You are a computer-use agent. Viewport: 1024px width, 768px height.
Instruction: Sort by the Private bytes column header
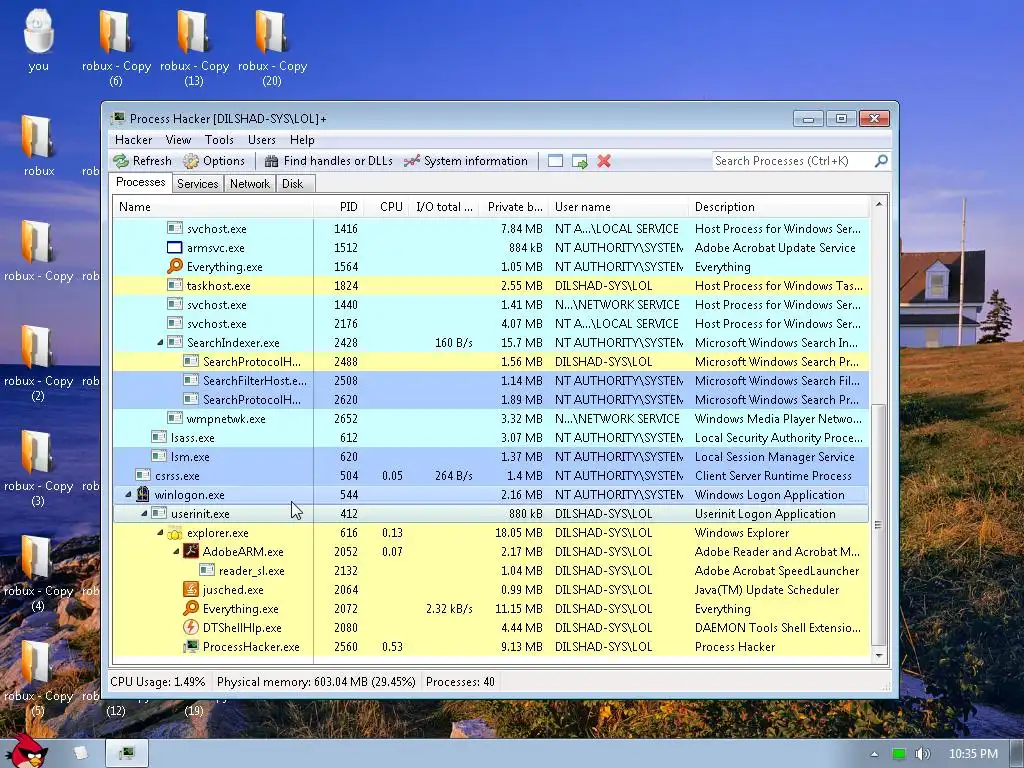click(514, 207)
